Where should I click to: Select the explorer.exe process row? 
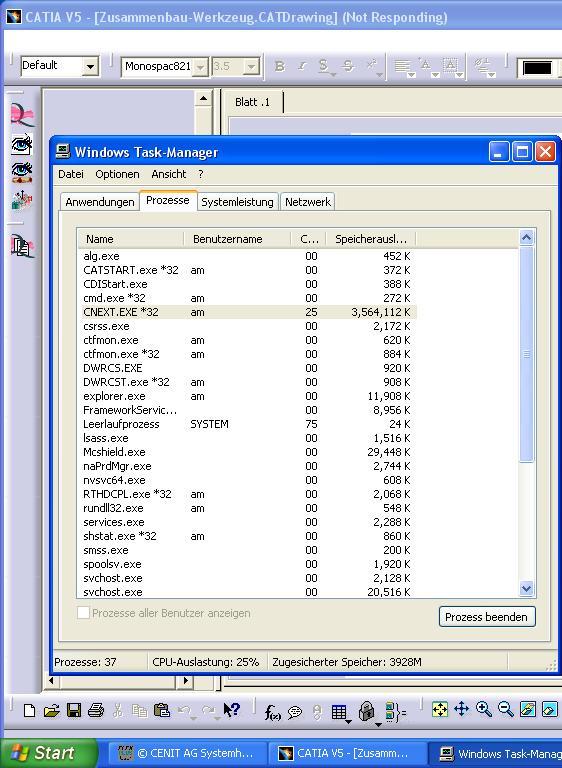(248, 396)
